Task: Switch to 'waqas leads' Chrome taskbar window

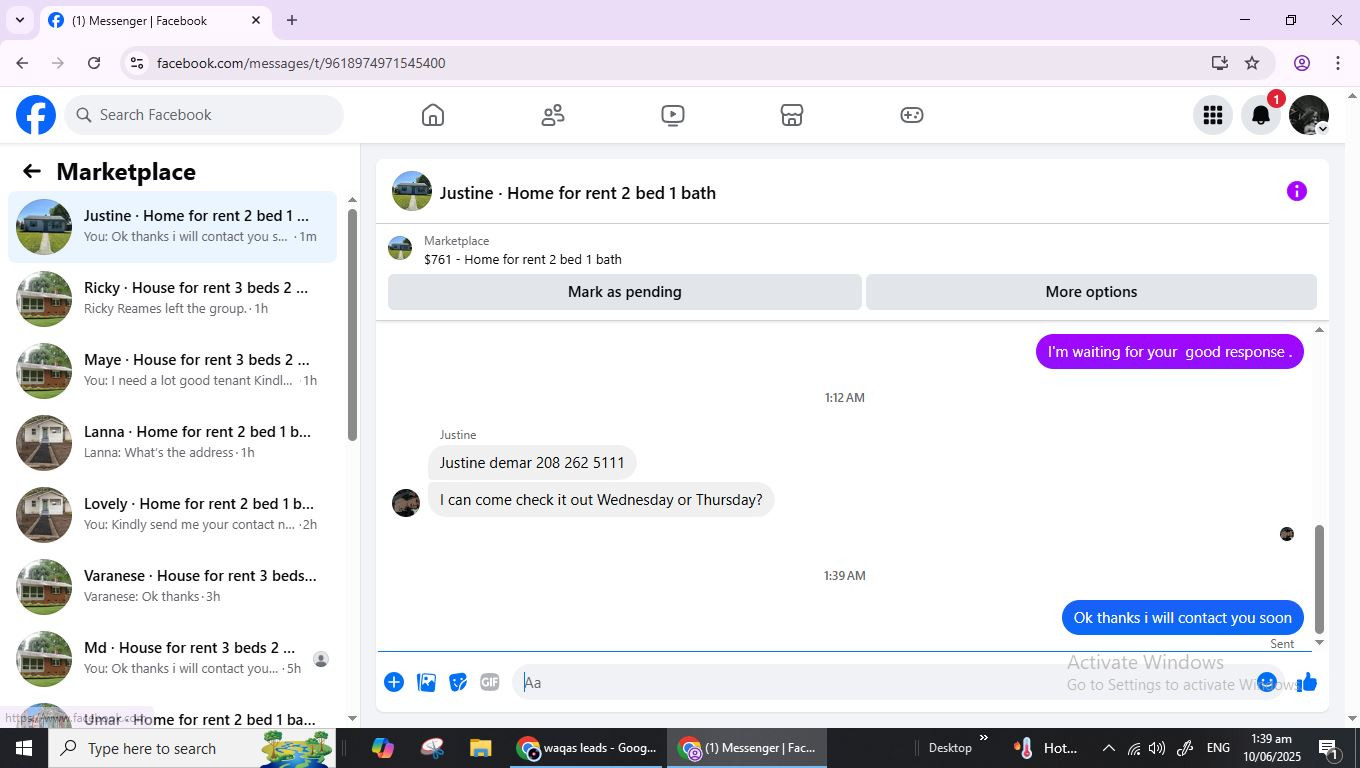Action: pyautogui.click(x=587, y=748)
